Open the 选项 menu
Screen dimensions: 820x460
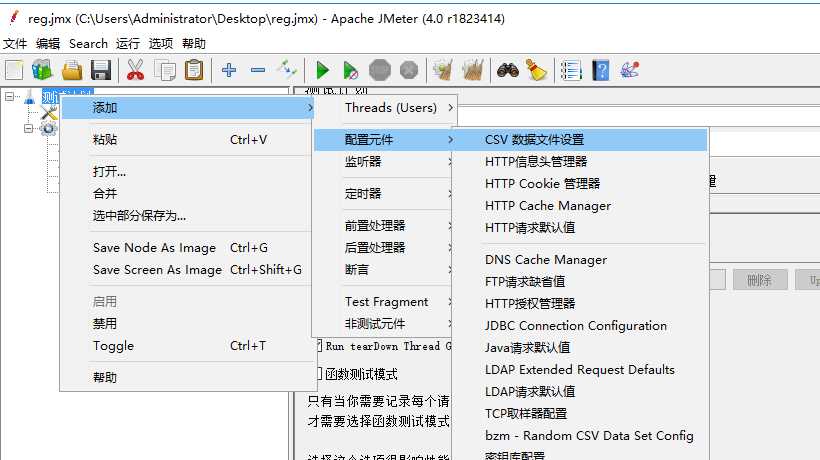161,43
